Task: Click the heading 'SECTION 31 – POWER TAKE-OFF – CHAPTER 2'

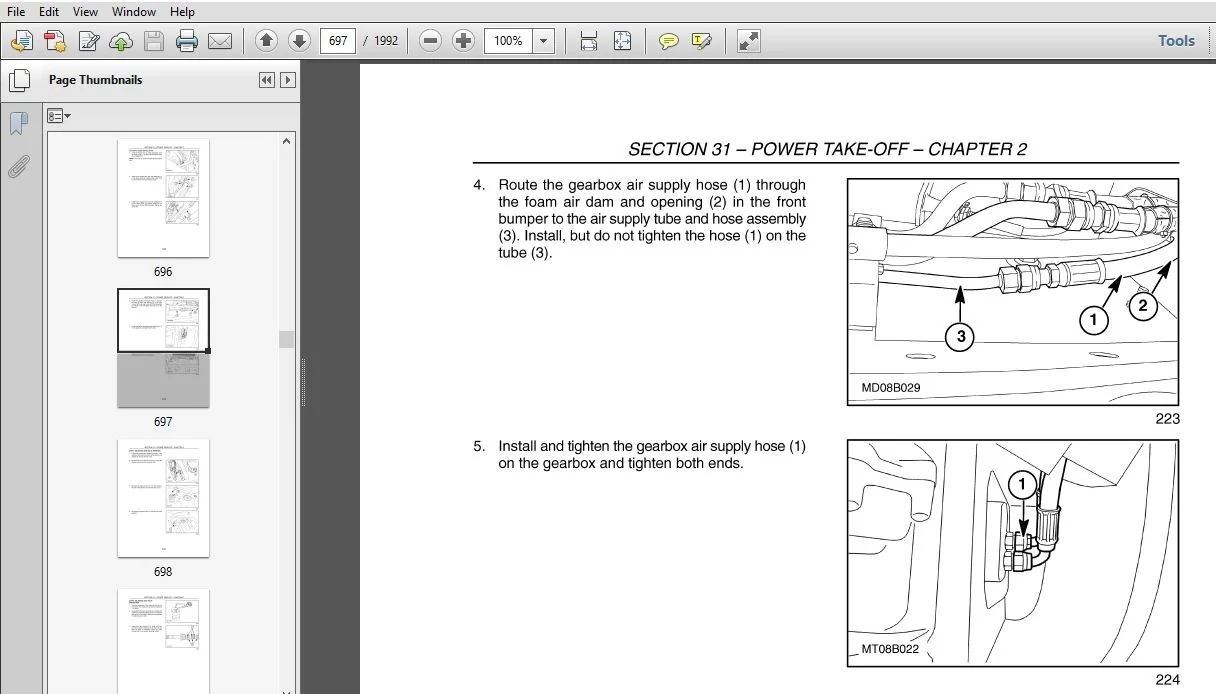Action: coord(827,149)
